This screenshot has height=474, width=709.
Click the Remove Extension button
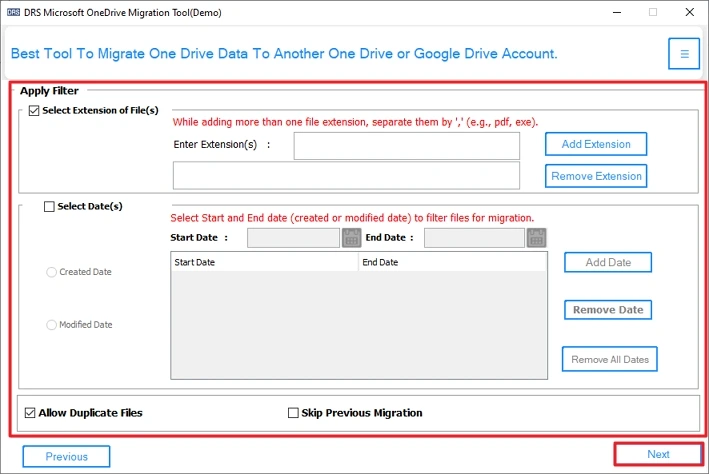click(596, 176)
